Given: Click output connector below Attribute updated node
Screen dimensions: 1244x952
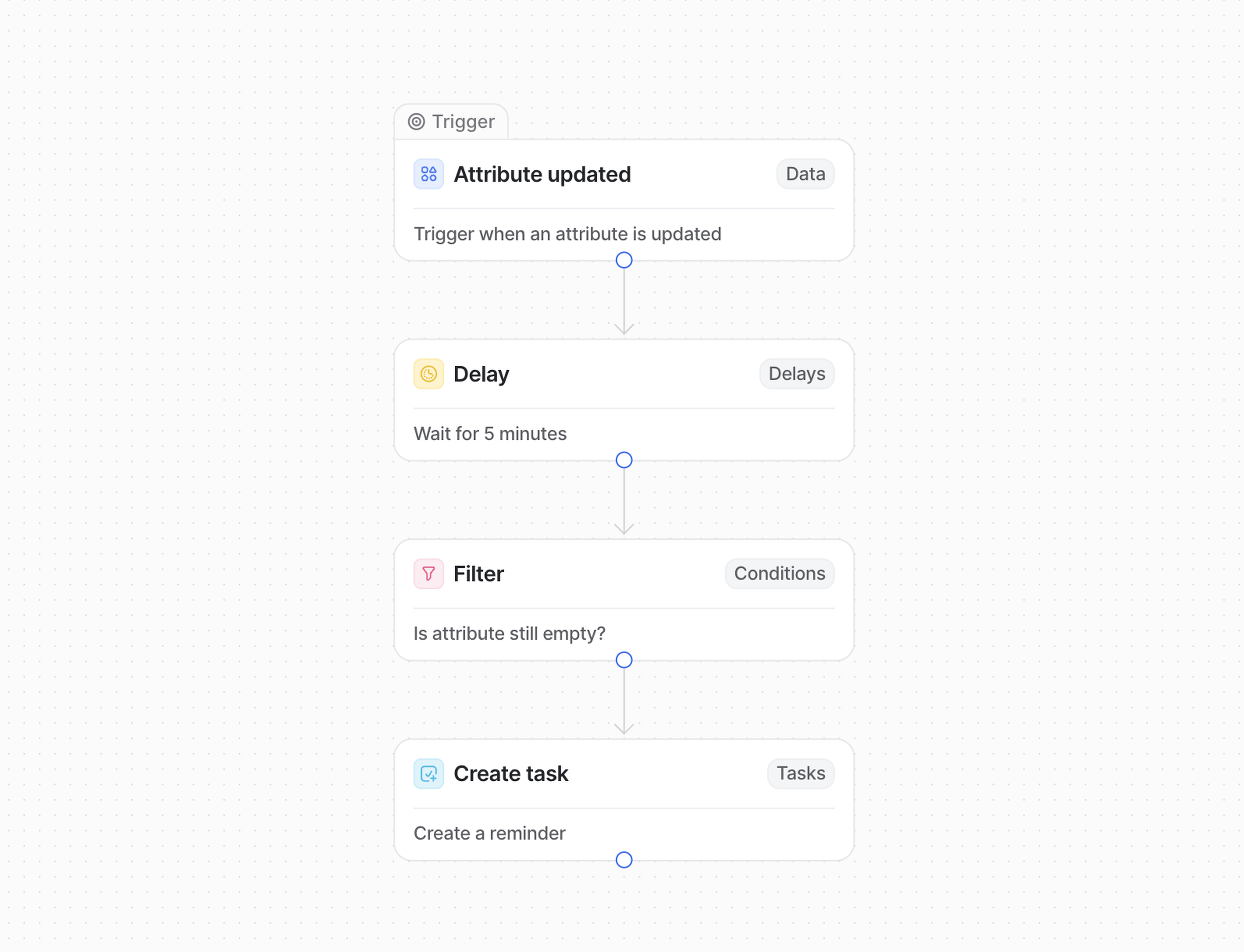Looking at the screenshot, I should click(624, 260).
